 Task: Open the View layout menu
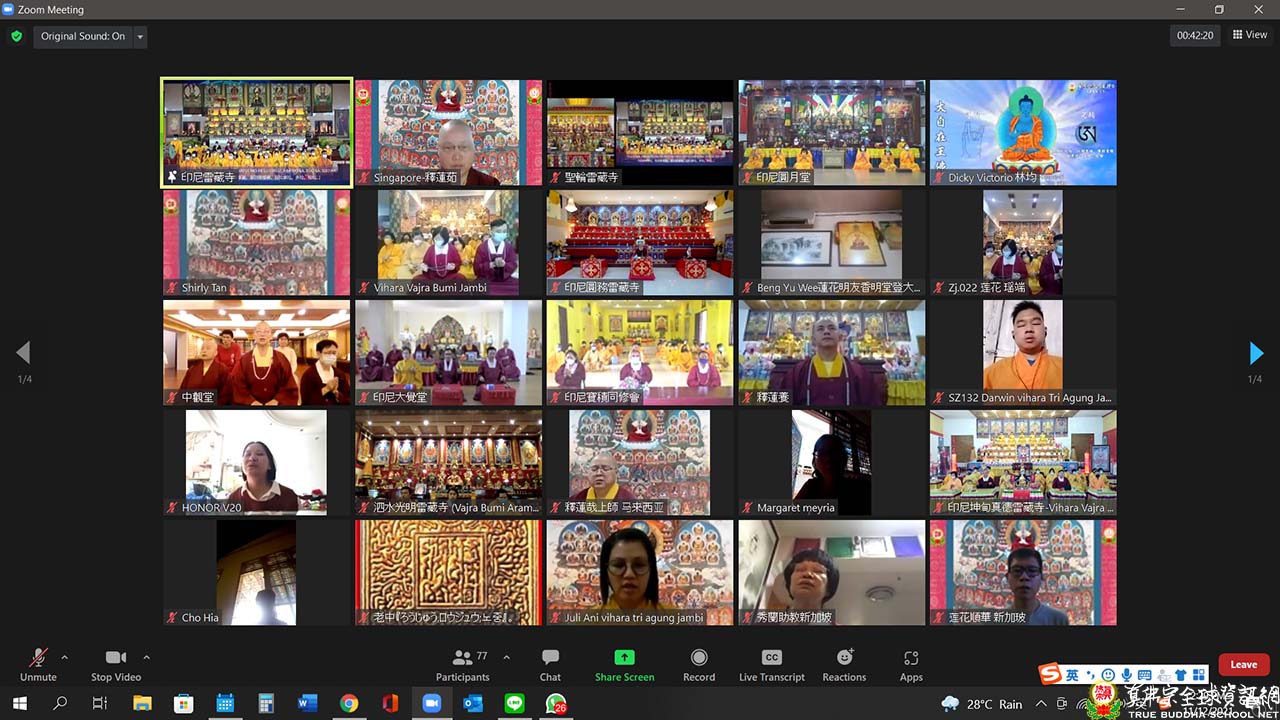point(1250,35)
